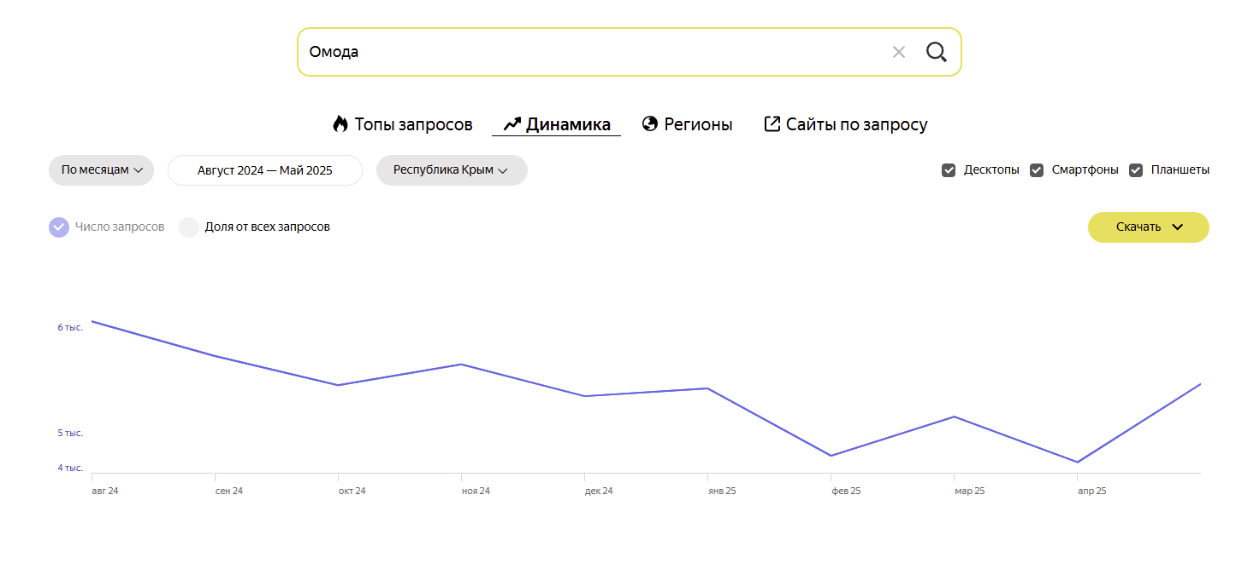Click the flame icon for top queries
1244x561 pixels.
(x=341, y=124)
